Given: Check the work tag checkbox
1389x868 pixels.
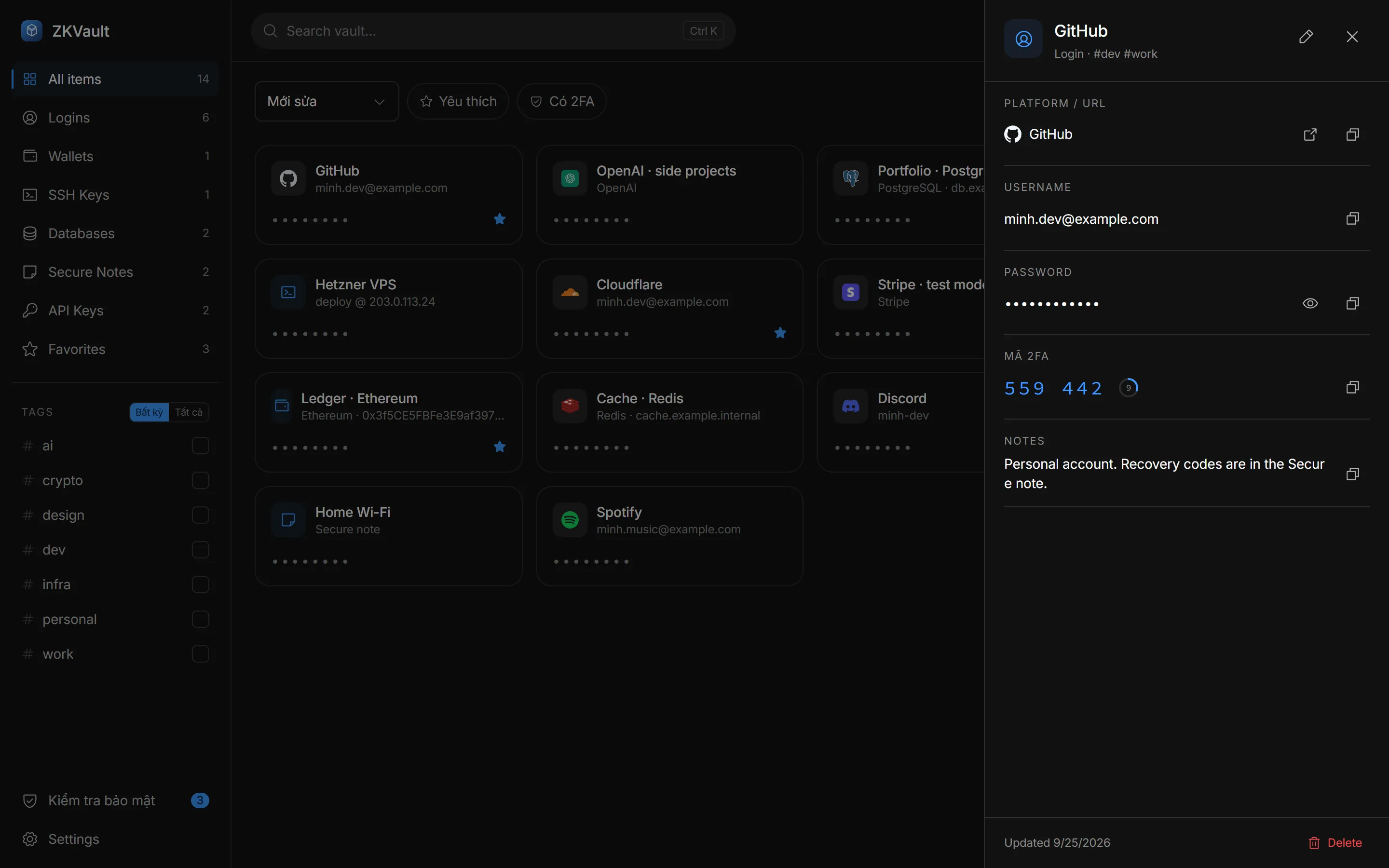Looking at the screenshot, I should (200, 654).
